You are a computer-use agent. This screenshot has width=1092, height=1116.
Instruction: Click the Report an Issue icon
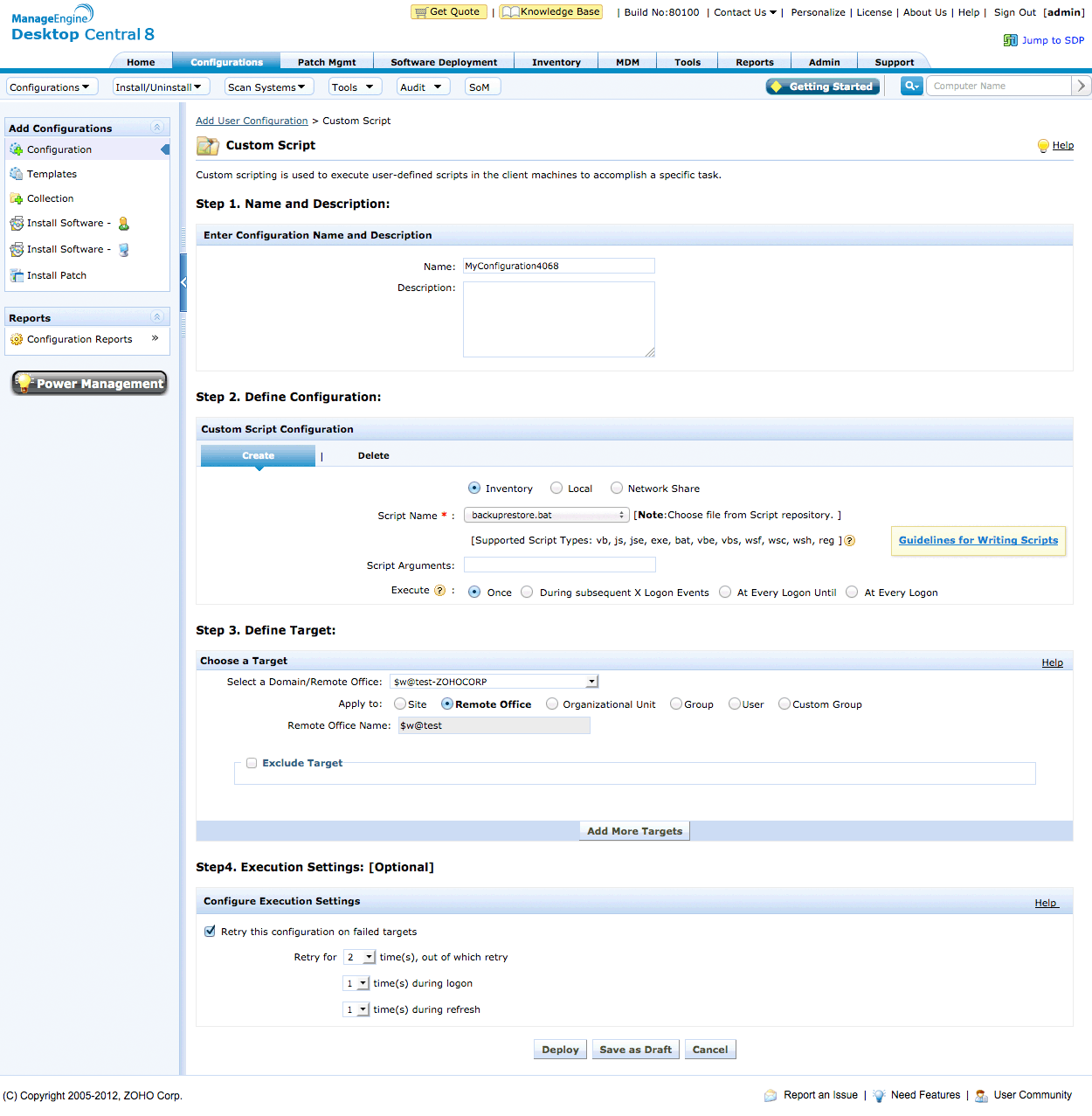[x=771, y=1096]
